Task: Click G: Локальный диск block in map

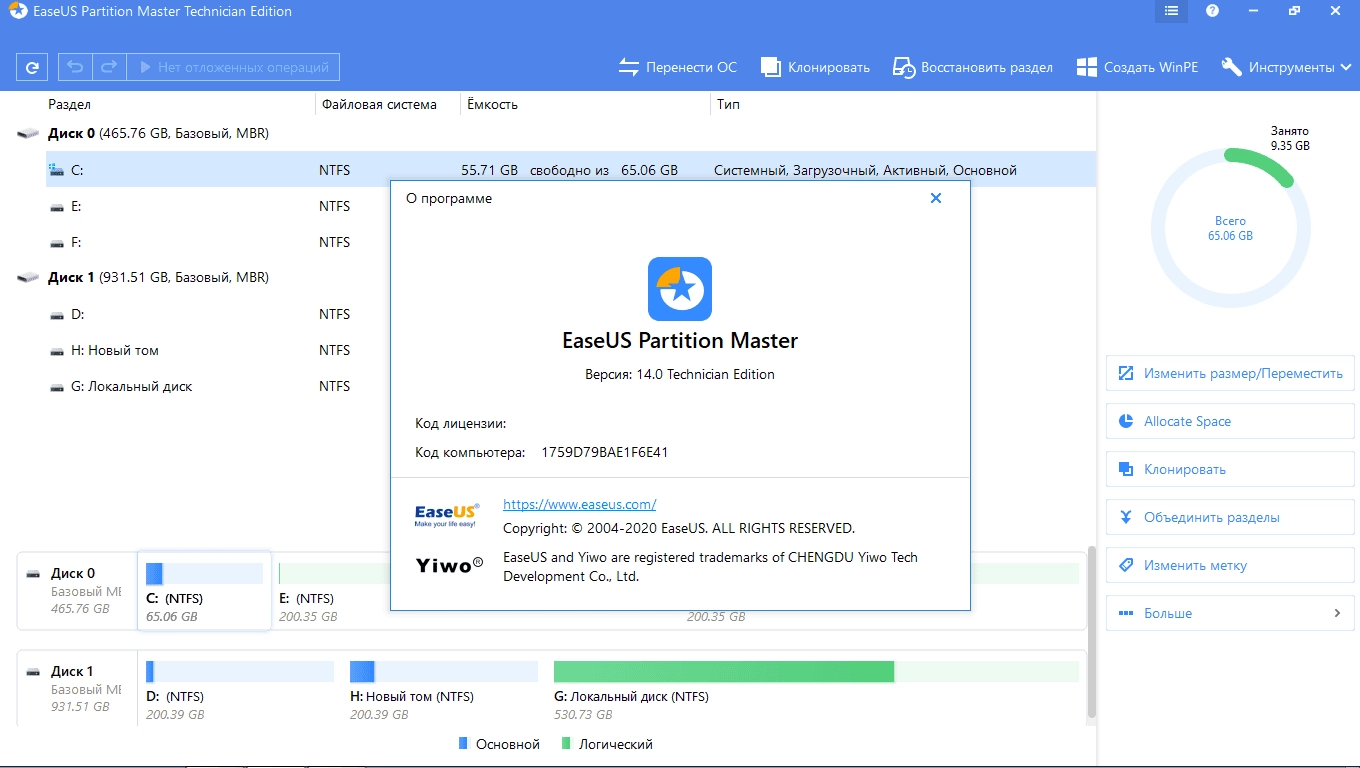Action: (816, 691)
